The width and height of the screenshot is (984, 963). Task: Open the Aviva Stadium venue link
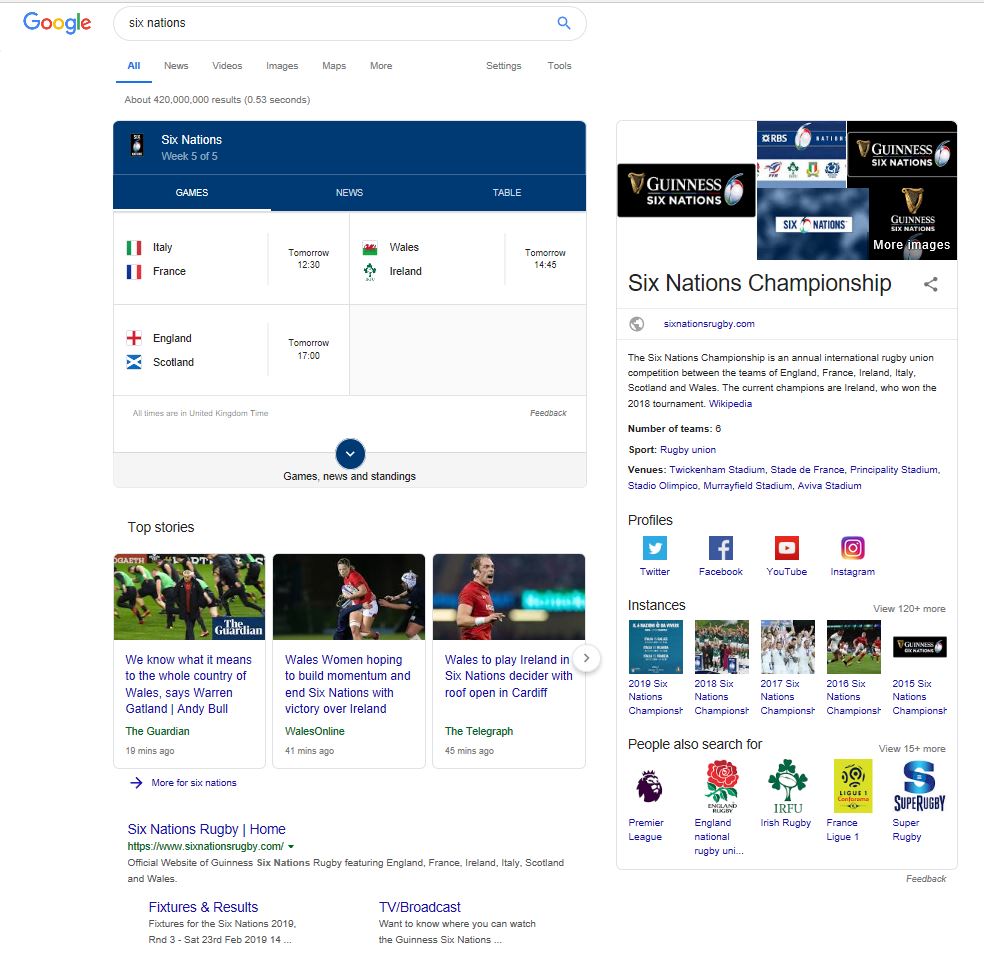pyautogui.click(x=829, y=486)
